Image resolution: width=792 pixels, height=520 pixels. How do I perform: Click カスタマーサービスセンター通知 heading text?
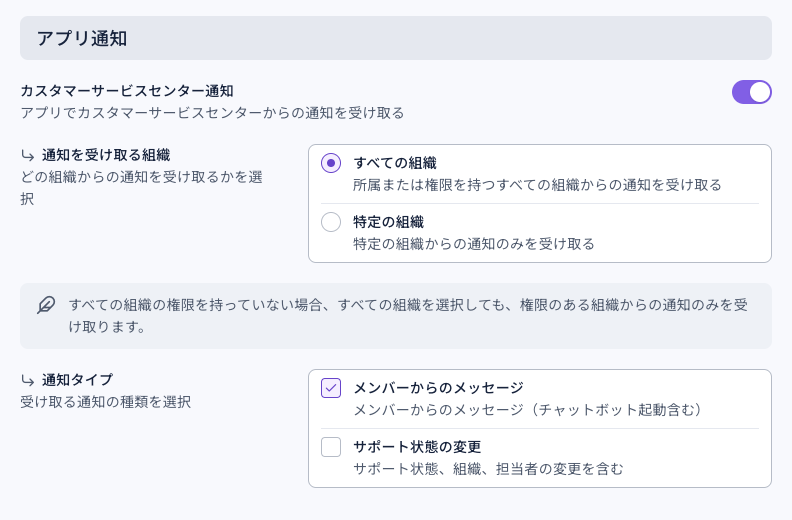click(127, 91)
